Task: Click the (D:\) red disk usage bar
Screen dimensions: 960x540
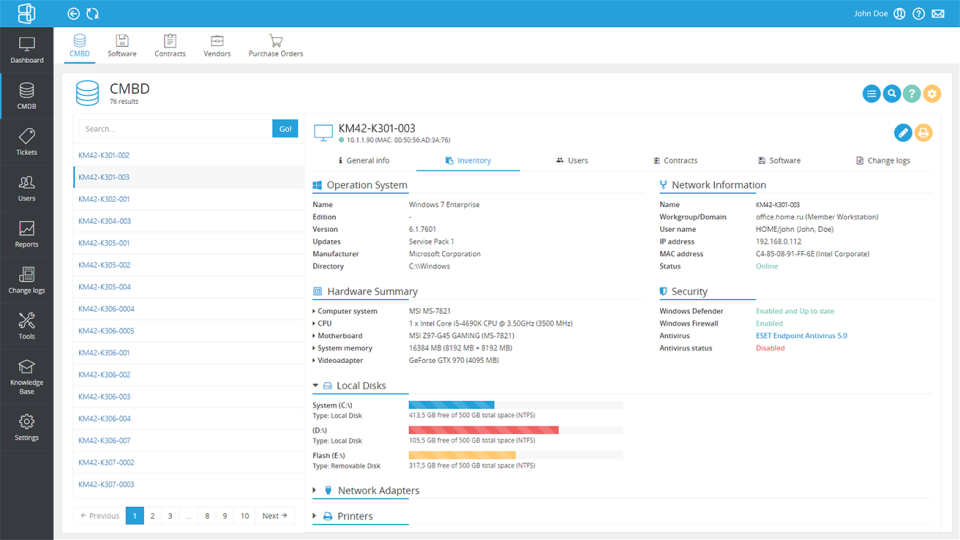Action: coord(516,430)
